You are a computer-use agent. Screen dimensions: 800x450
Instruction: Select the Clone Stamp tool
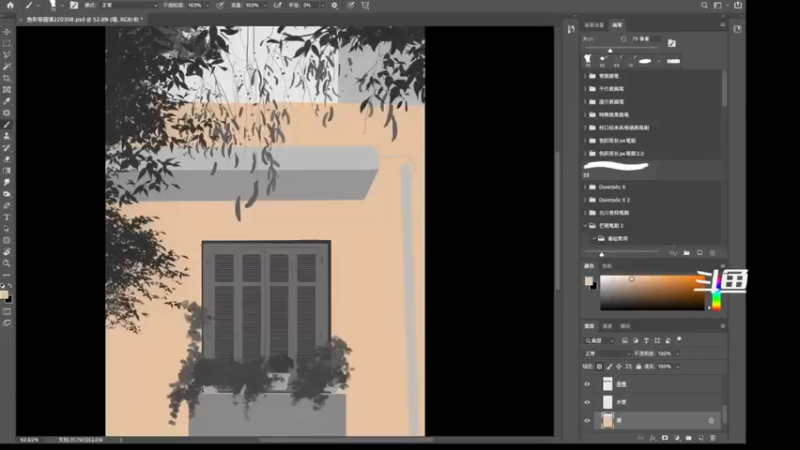click(x=7, y=136)
